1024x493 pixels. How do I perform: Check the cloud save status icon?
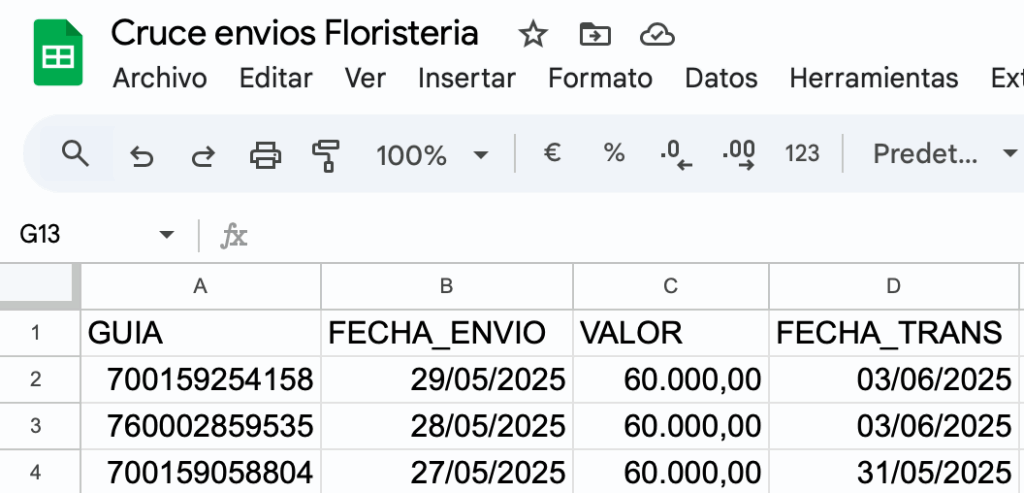[657, 34]
